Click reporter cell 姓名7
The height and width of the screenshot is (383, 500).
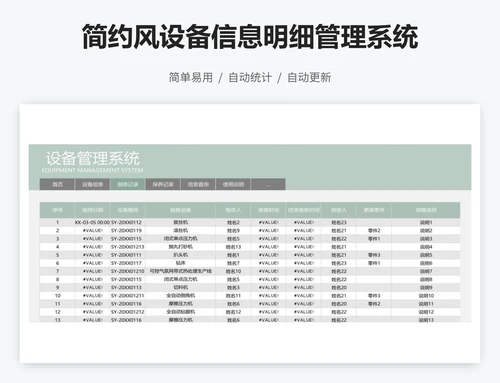233,263
